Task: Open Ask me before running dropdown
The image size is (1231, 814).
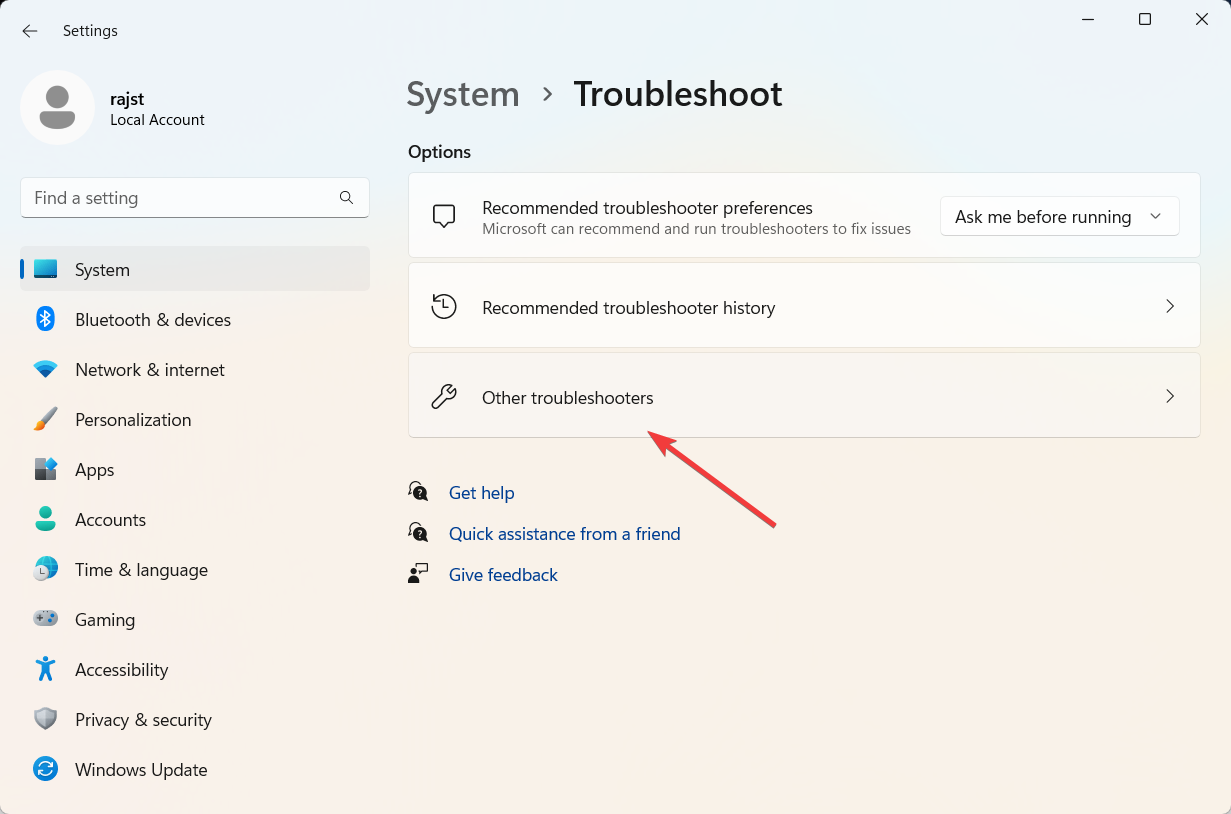Action: pos(1060,216)
